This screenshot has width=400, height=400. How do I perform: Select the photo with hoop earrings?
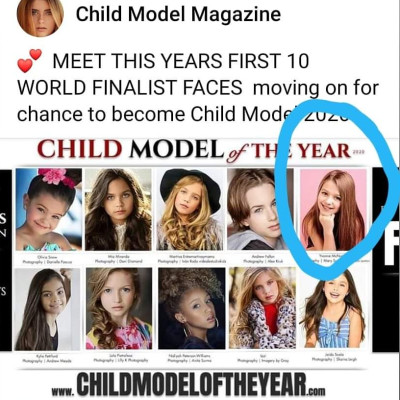click(192, 309)
